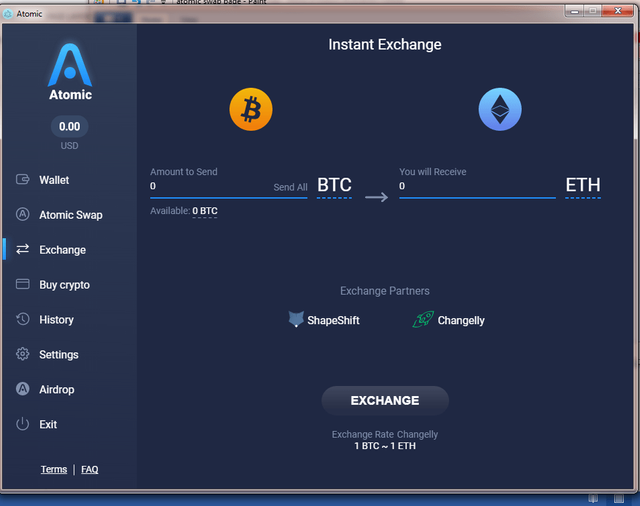Close the Atomic window
This screenshot has height=506, width=640.
pyautogui.click(x=618, y=11)
